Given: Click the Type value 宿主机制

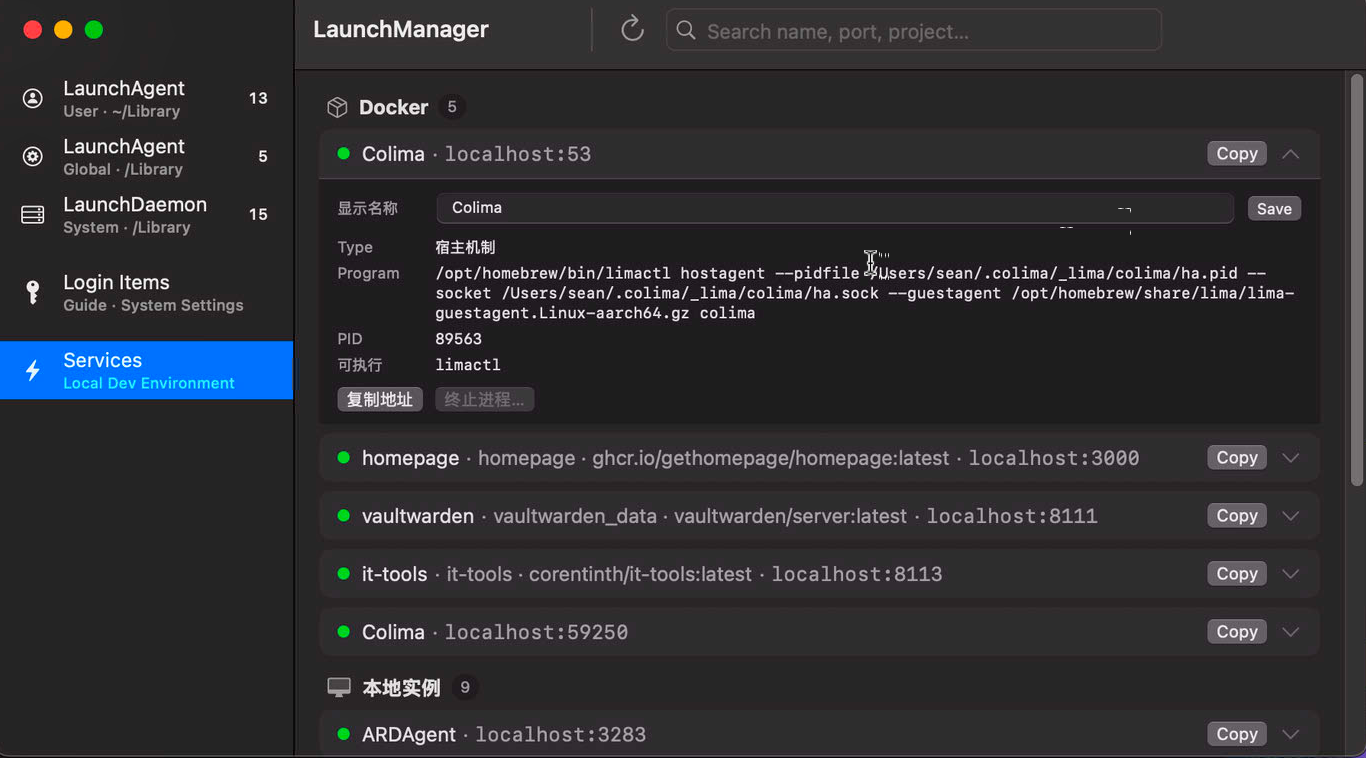Looking at the screenshot, I should [x=465, y=247].
